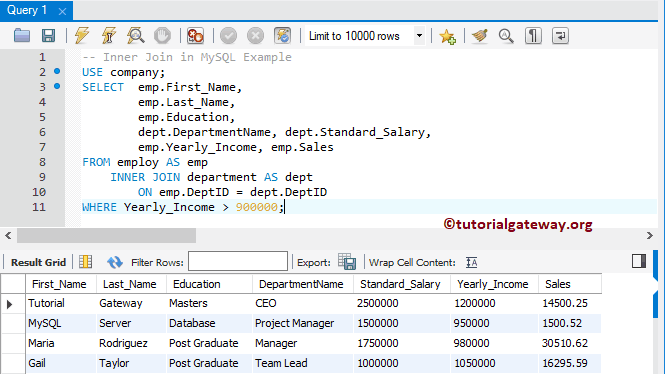Screen dimensions: 665x374
Task: Select the Tutorial row marker arrow
Action: tap(10, 304)
